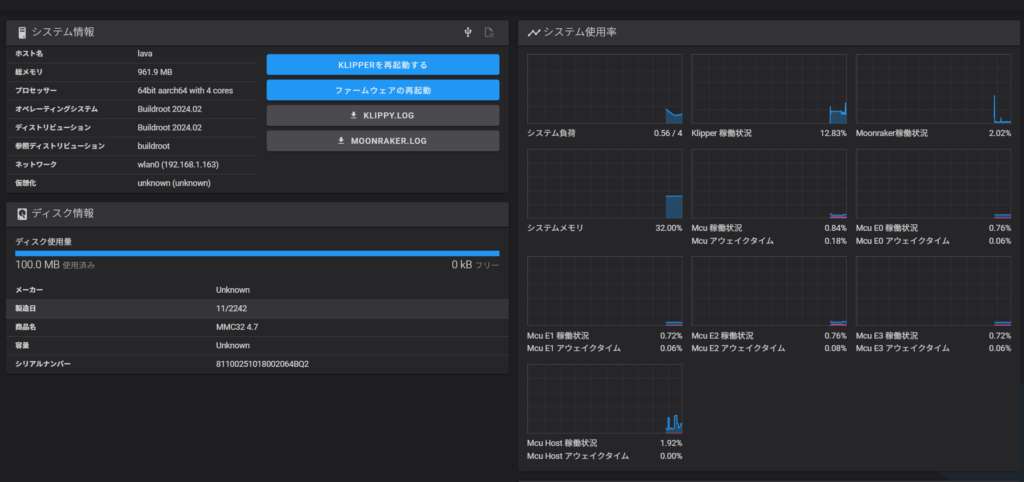Click the wlan0 network address value
The width and height of the screenshot is (1024, 482).
coord(178,164)
